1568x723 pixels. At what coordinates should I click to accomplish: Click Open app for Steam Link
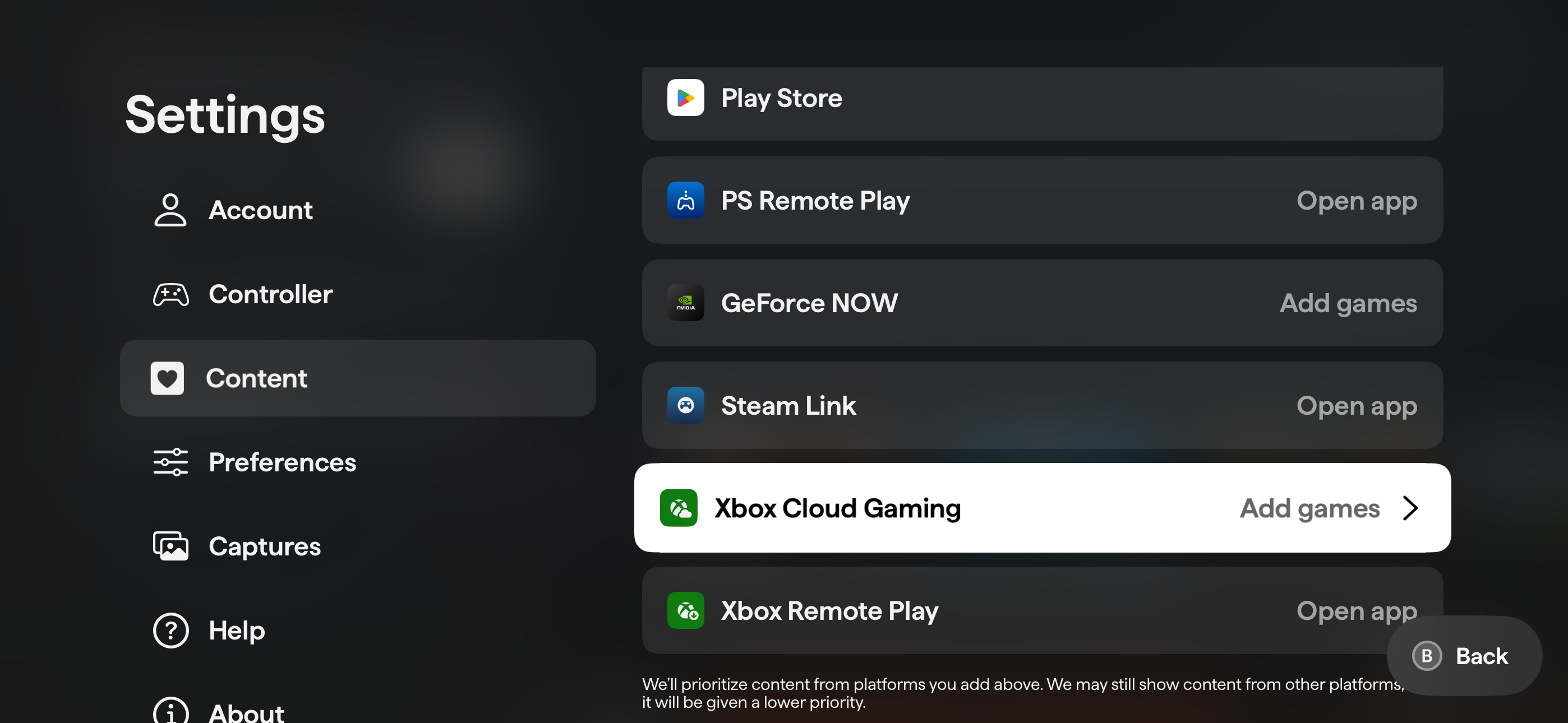click(x=1356, y=405)
